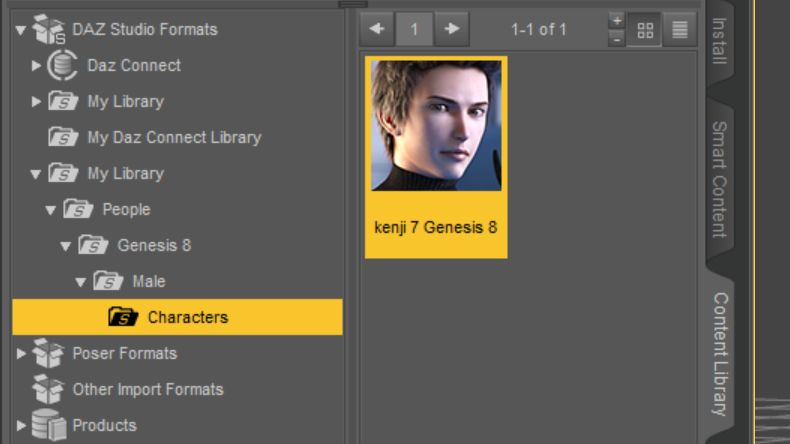Image resolution: width=790 pixels, height=444 pixels.
Task: Collapse the second My Library node
Action: click(36, 174)
